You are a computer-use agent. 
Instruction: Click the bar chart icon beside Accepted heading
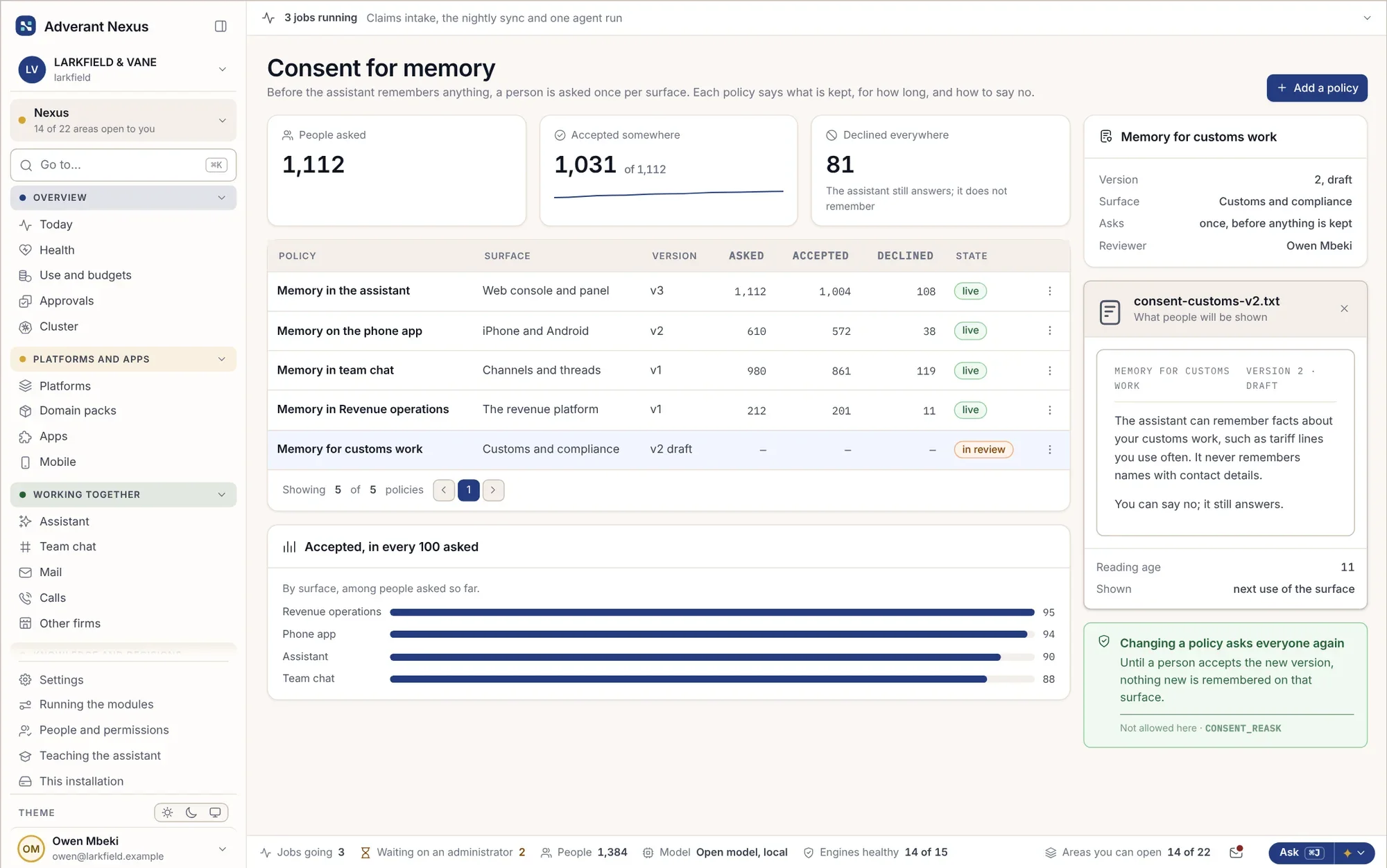(289, 547)
